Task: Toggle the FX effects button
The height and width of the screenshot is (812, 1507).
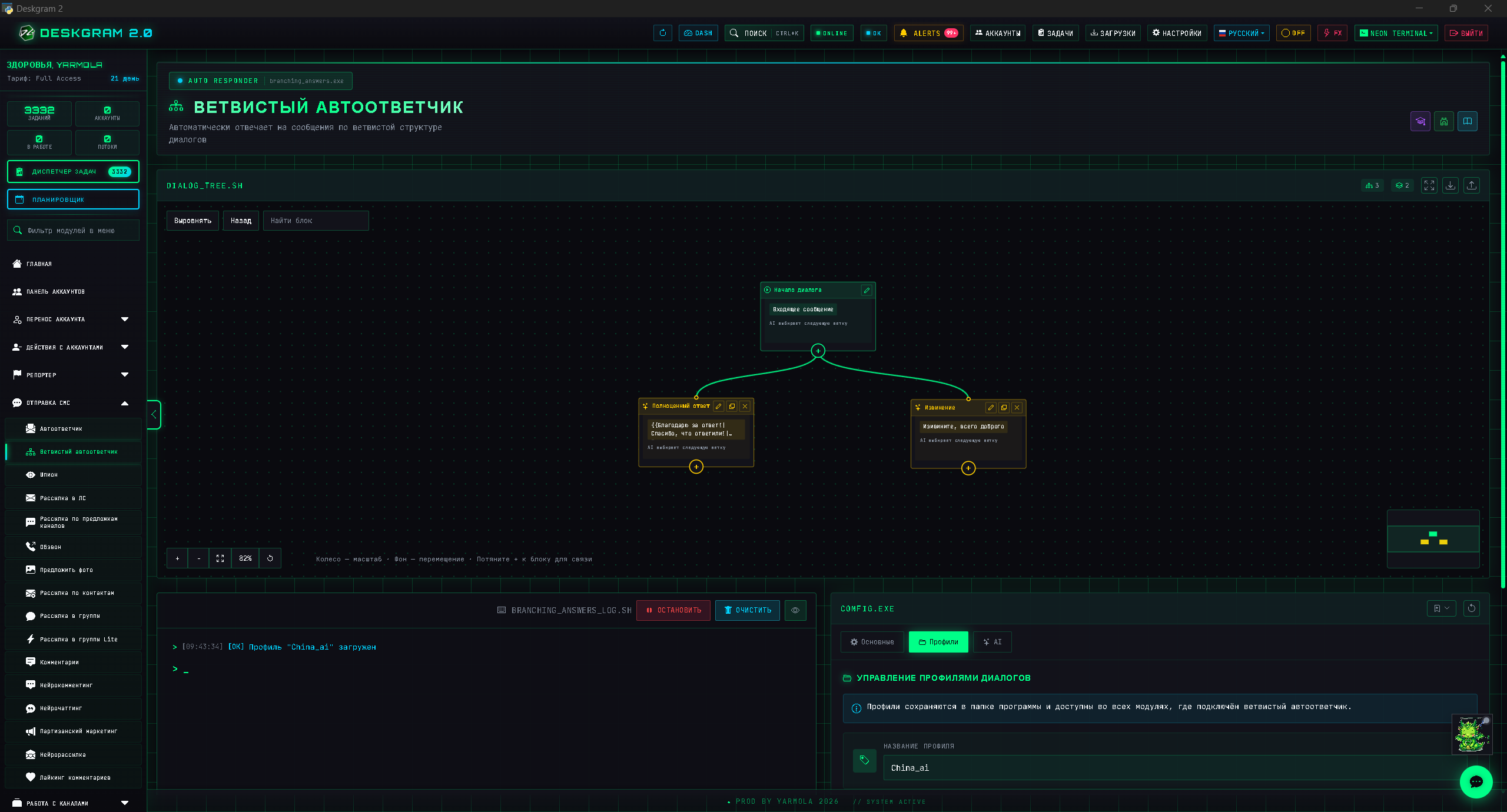Action: tap(1333, 33)
